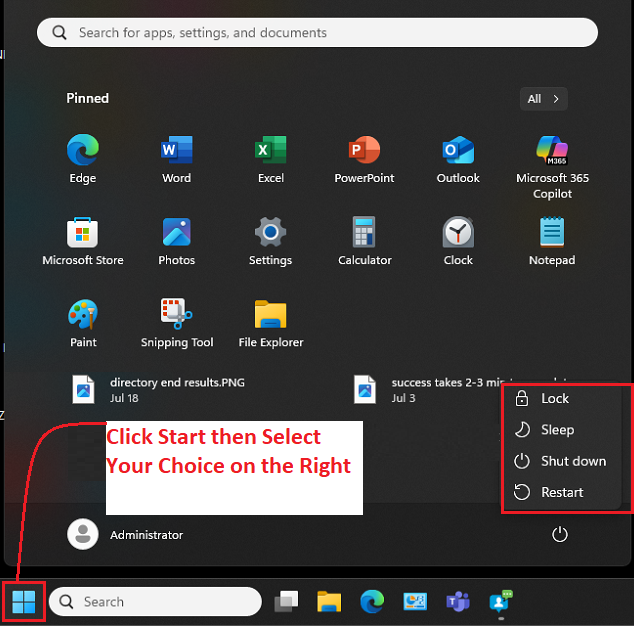Select Lock from the power menu
This screenshot has width=634, height=627.
coord(555,398)
